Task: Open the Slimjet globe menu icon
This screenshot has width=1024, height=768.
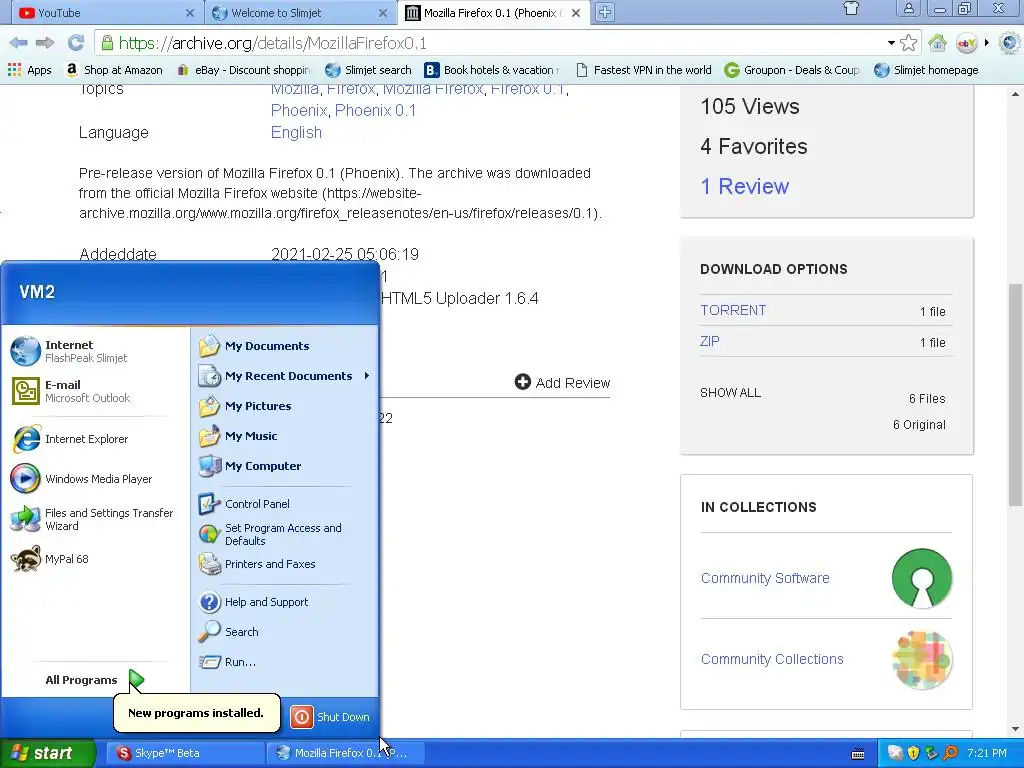Action: [1010, 43]
